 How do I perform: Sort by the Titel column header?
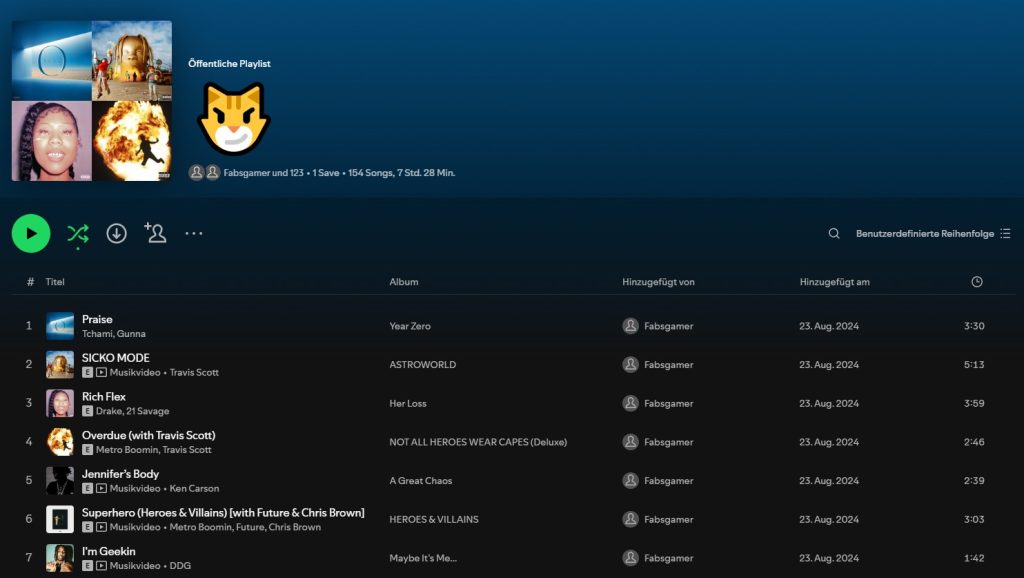point(55,282)
